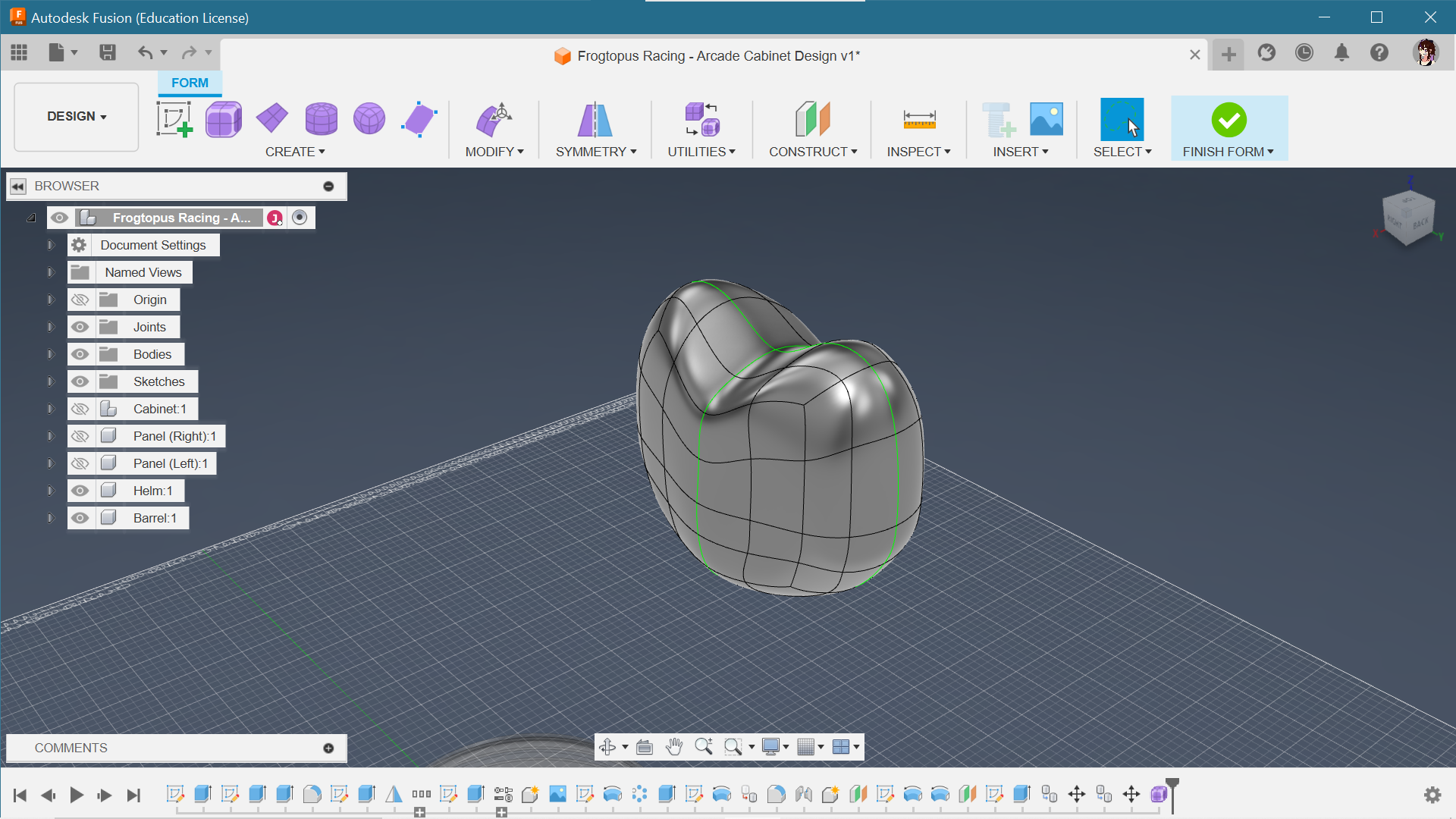Create a Plane form

[272, 119]
